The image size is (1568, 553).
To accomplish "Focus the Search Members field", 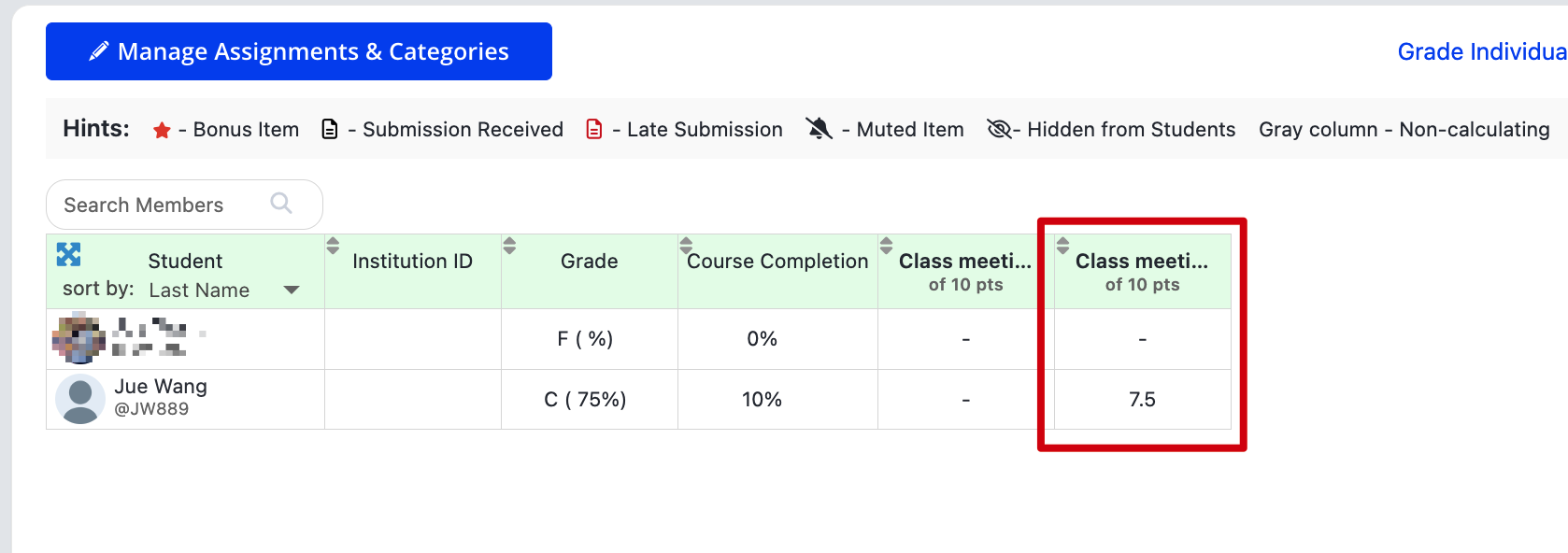I will point(184,205).
